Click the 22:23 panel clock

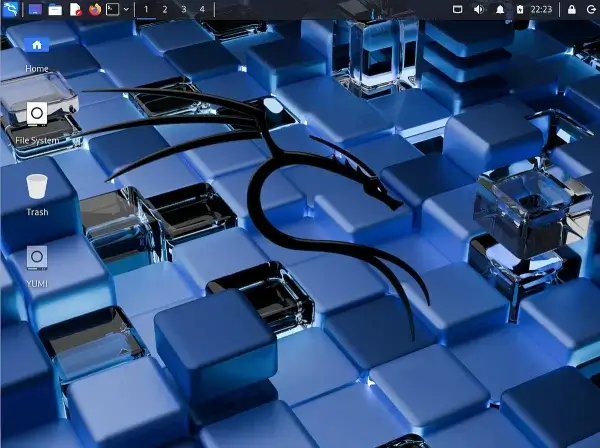pos(541,9)
